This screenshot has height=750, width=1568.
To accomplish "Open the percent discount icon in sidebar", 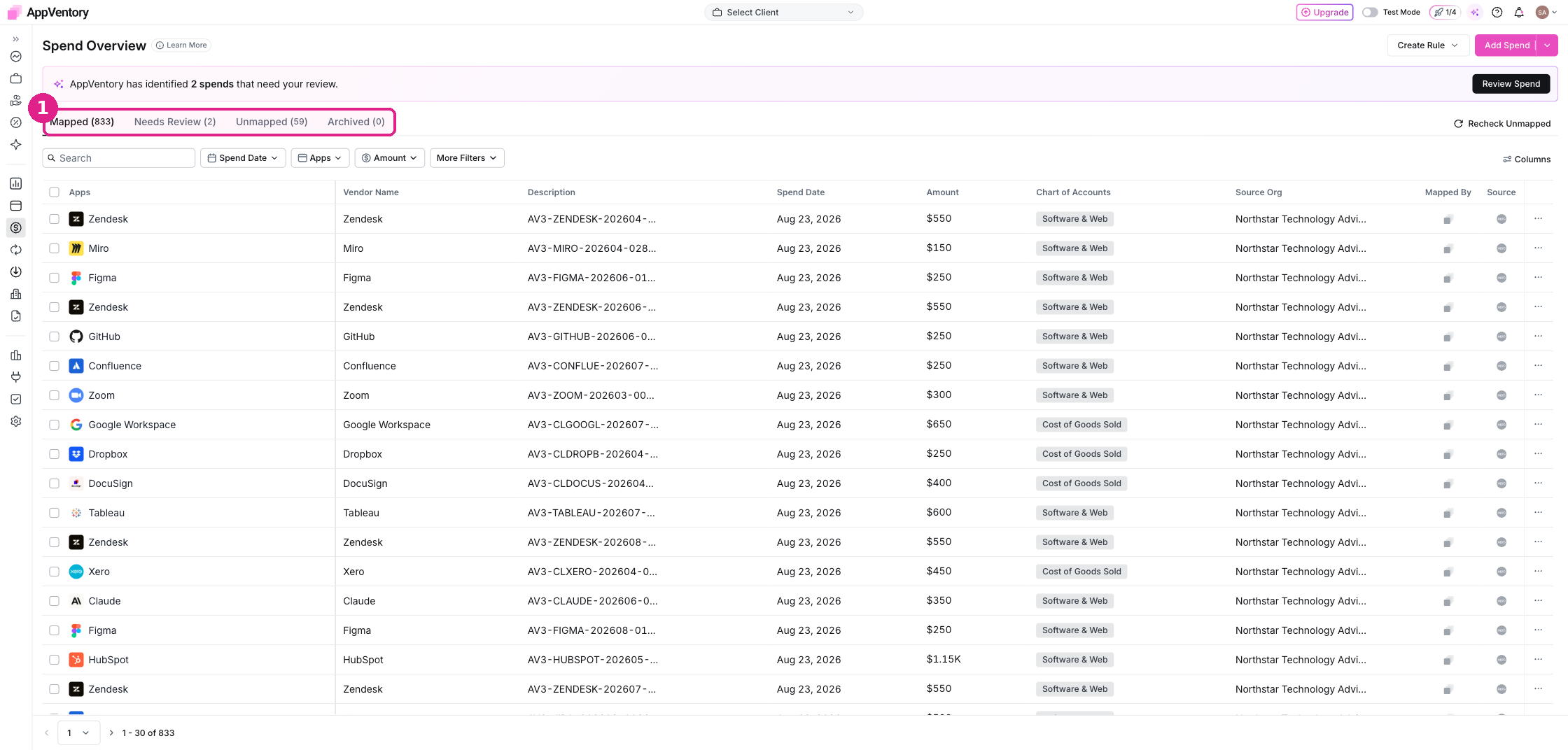I will click(15, 122).
